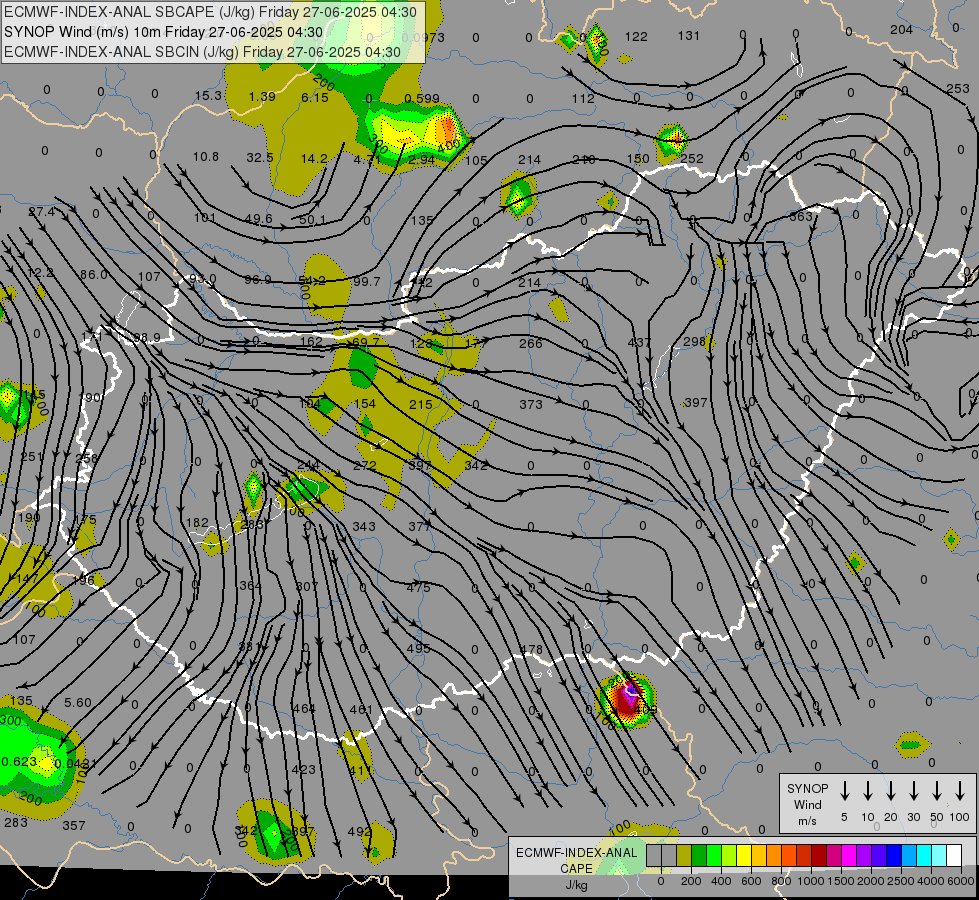Click the 423 value on the map

coord(303,769)
